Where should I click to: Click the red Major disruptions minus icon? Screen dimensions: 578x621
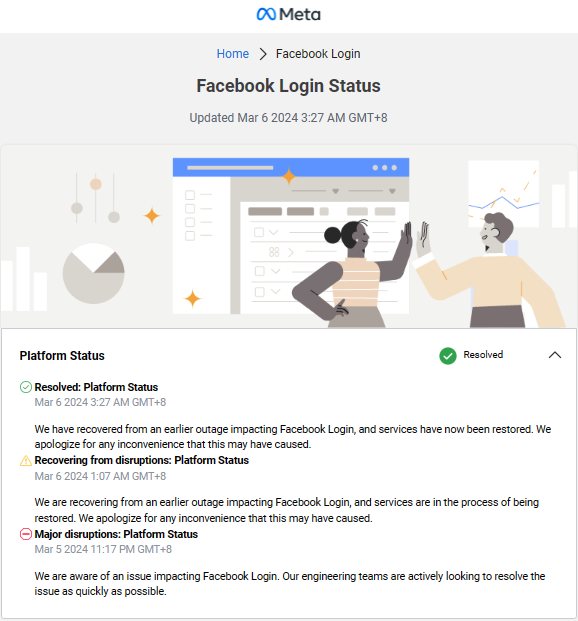[26, 534]
